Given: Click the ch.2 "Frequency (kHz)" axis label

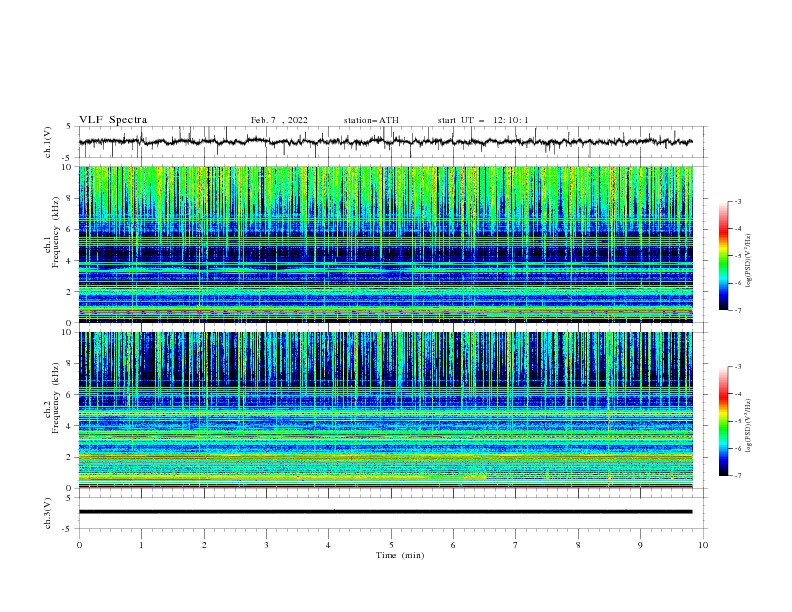Looking at the screenshot, I should (x=56, y=397).
